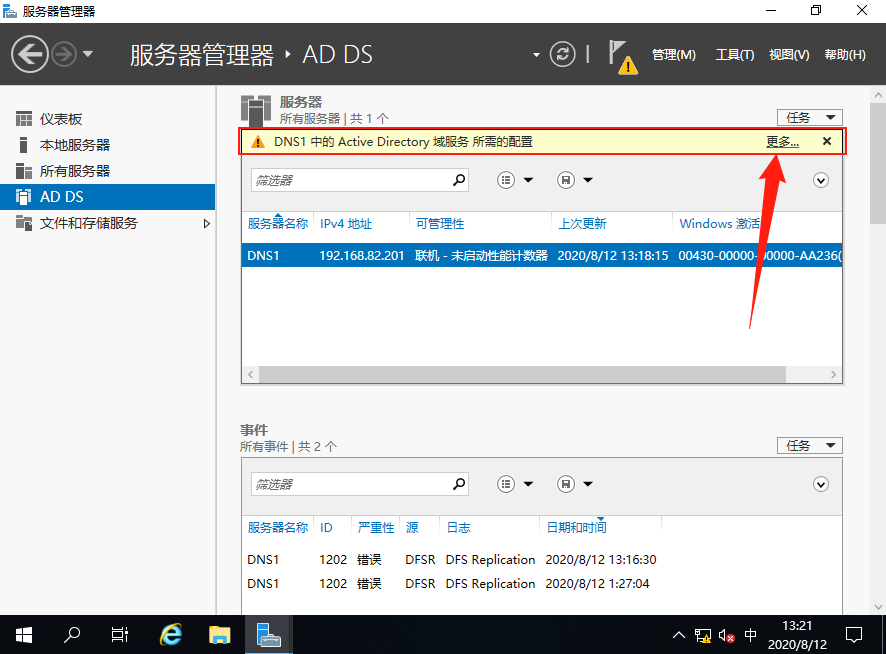Open dropdown next to 服务器 save query button
This screenshot has width=886, height=654.
click(588, 180)
